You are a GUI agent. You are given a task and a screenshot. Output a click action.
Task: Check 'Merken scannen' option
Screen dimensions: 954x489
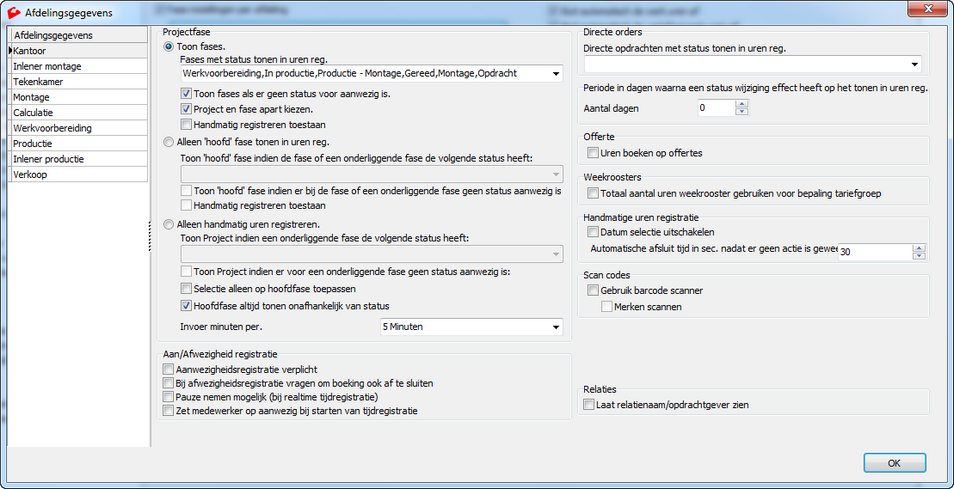[x=607, y=307]
